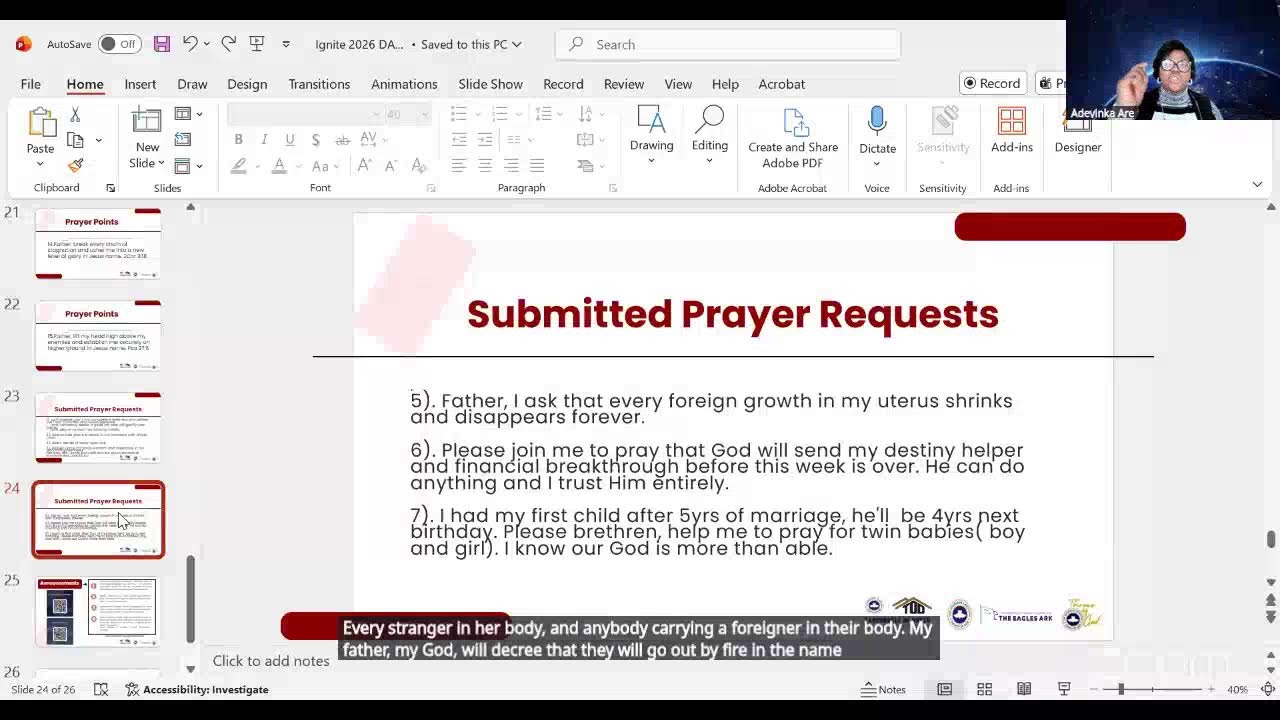Viewport: 1280px width, 720px height.
Task: Click in the Search box
Action: pos(728,44)
